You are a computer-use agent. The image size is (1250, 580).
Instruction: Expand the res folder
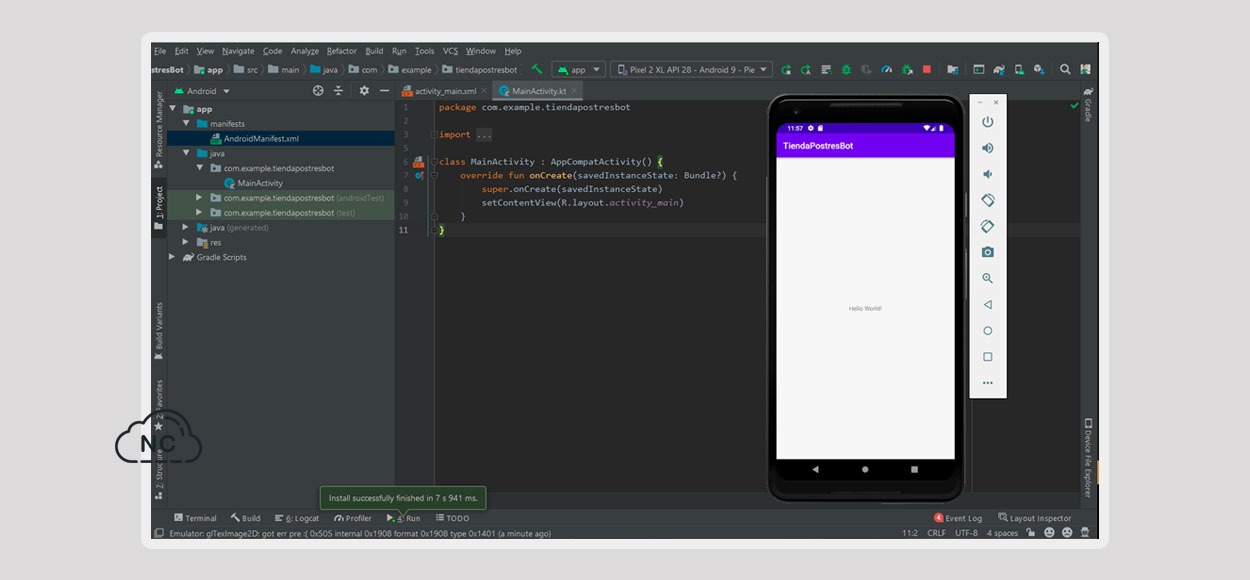pos(186,243)
